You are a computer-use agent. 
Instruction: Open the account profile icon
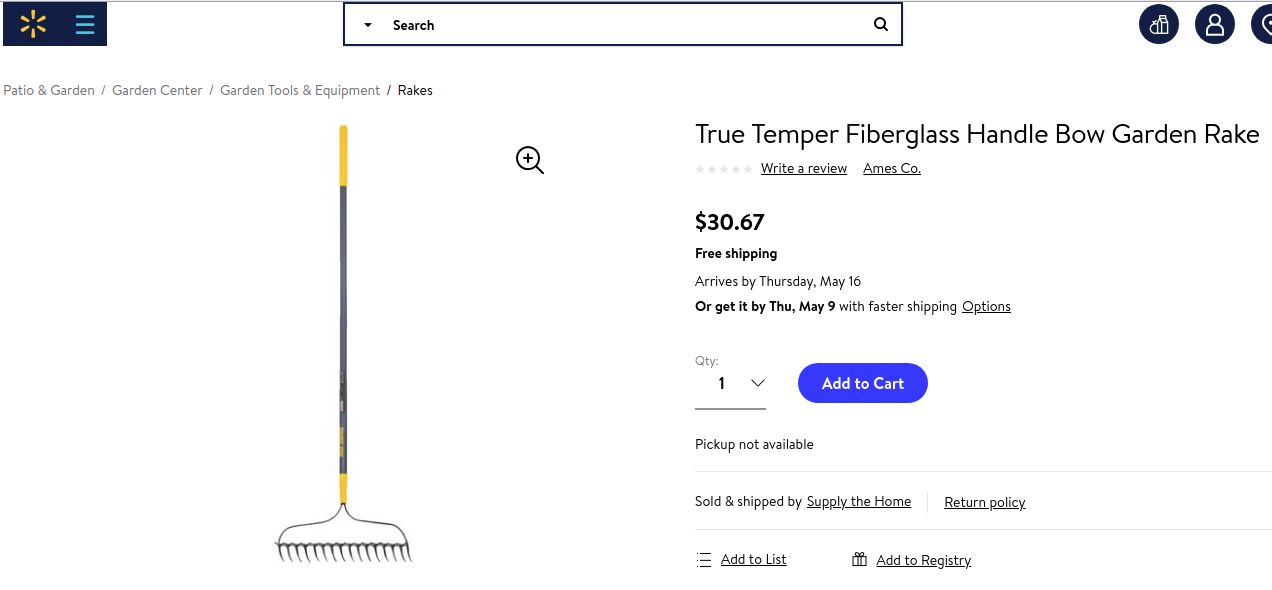coord(1215,23)
